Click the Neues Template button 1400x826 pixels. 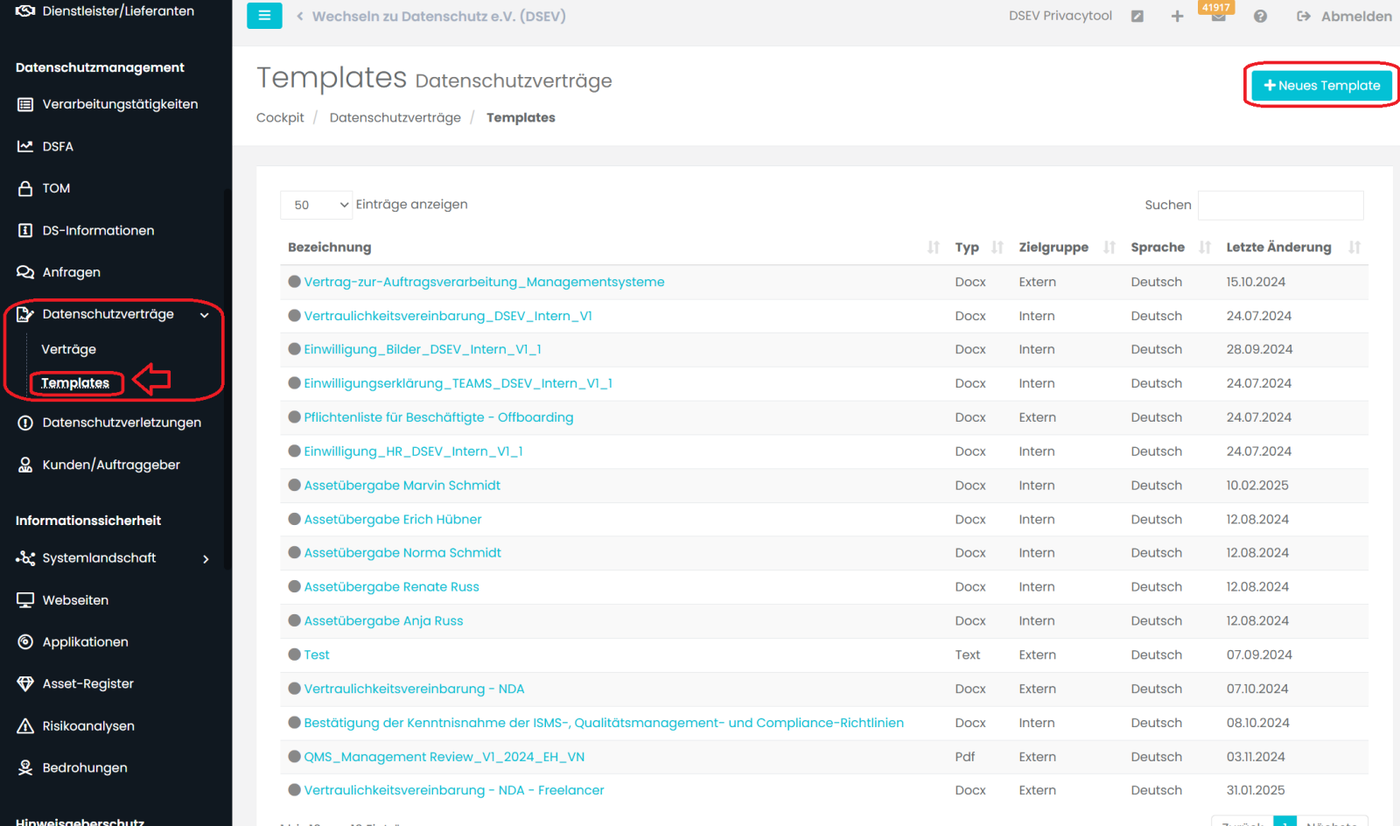tap(1321, 85)
